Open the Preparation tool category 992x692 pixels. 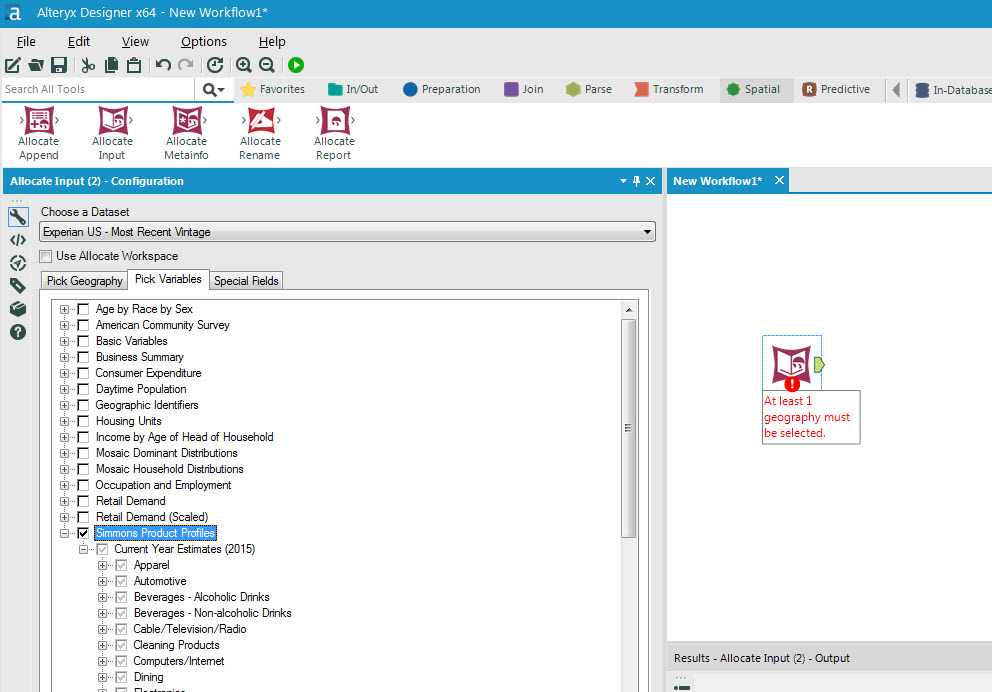pyautogui.click(x=442, y=90)
